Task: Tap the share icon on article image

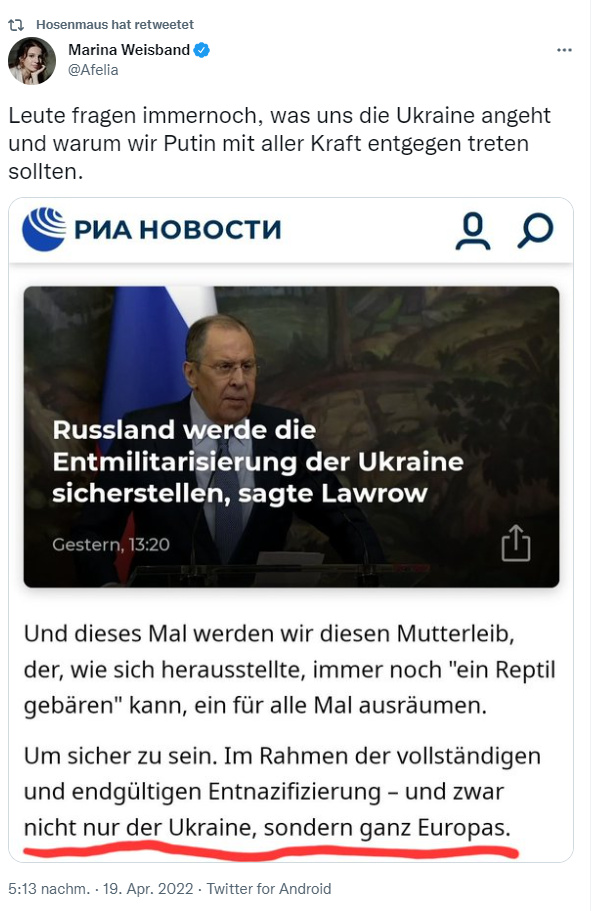Action: pyautogui.click(x=516, y=543)
